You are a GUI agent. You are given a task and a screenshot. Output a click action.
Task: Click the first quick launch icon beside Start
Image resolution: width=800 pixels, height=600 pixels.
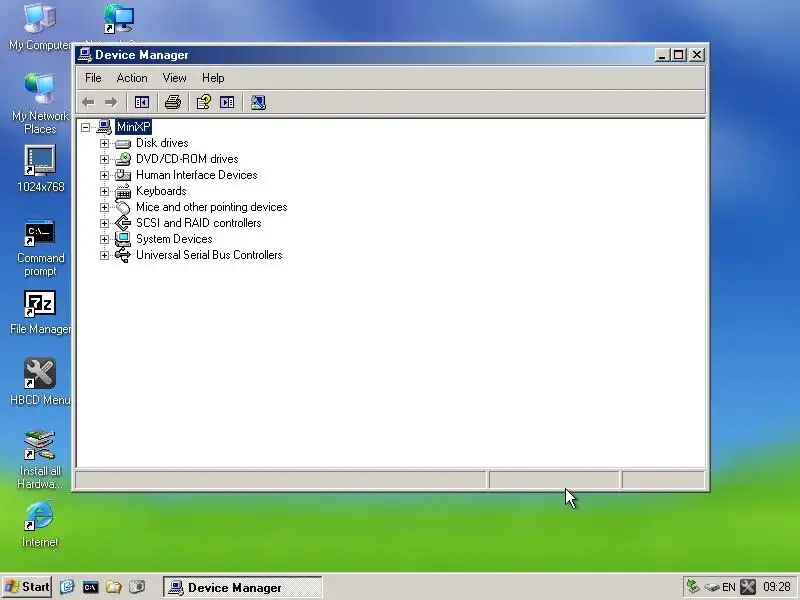pos(67,587)
